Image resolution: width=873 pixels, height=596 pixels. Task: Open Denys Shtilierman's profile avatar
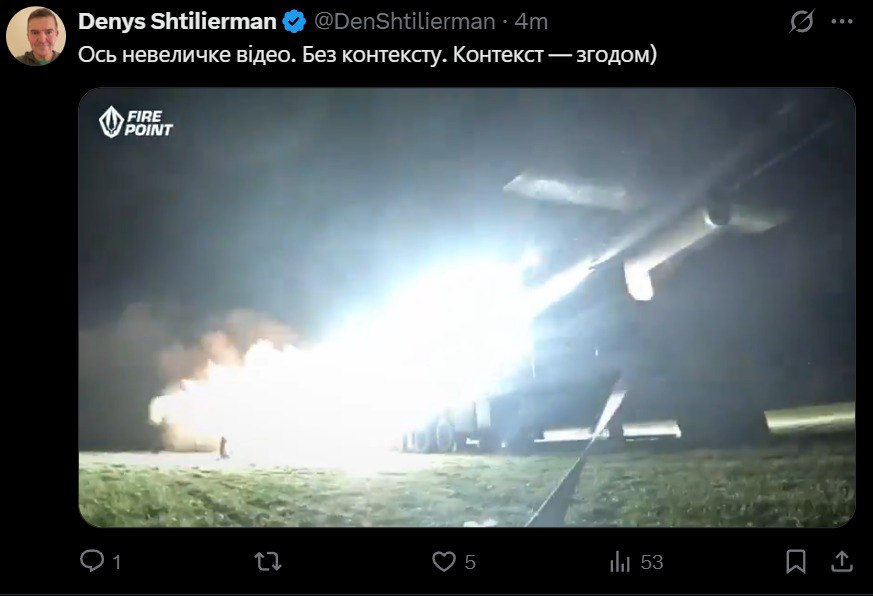[x=36, y=36]
